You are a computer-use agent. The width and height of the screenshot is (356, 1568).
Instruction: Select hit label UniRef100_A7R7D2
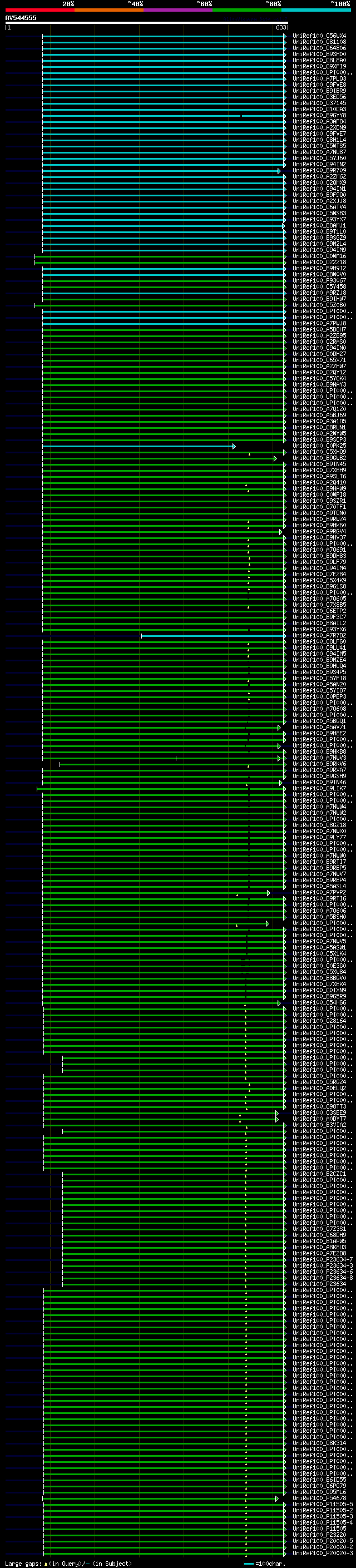[319, 635]
